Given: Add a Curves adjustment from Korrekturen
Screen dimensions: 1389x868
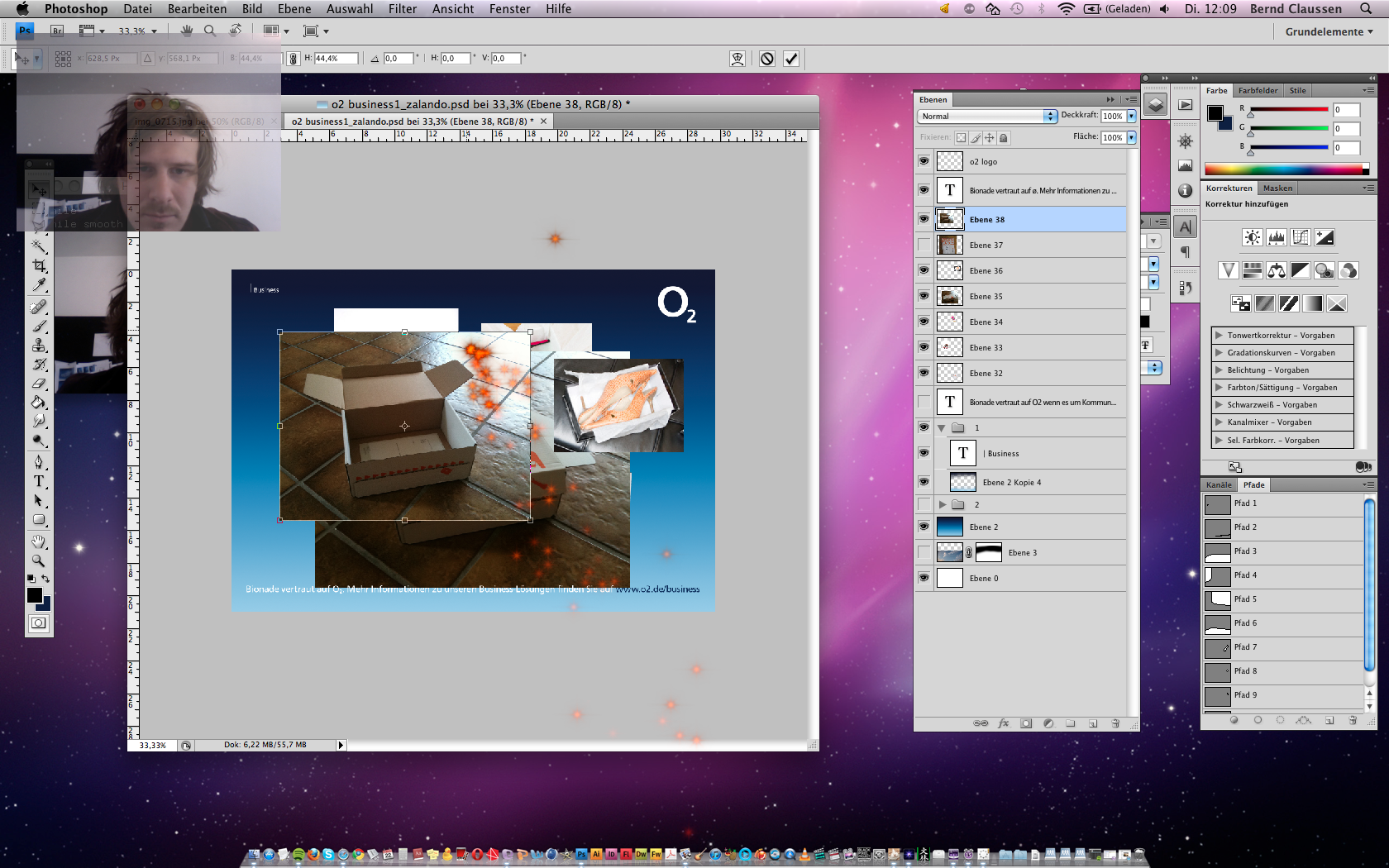Looking at the screenshot, I should coord(1301,237).
